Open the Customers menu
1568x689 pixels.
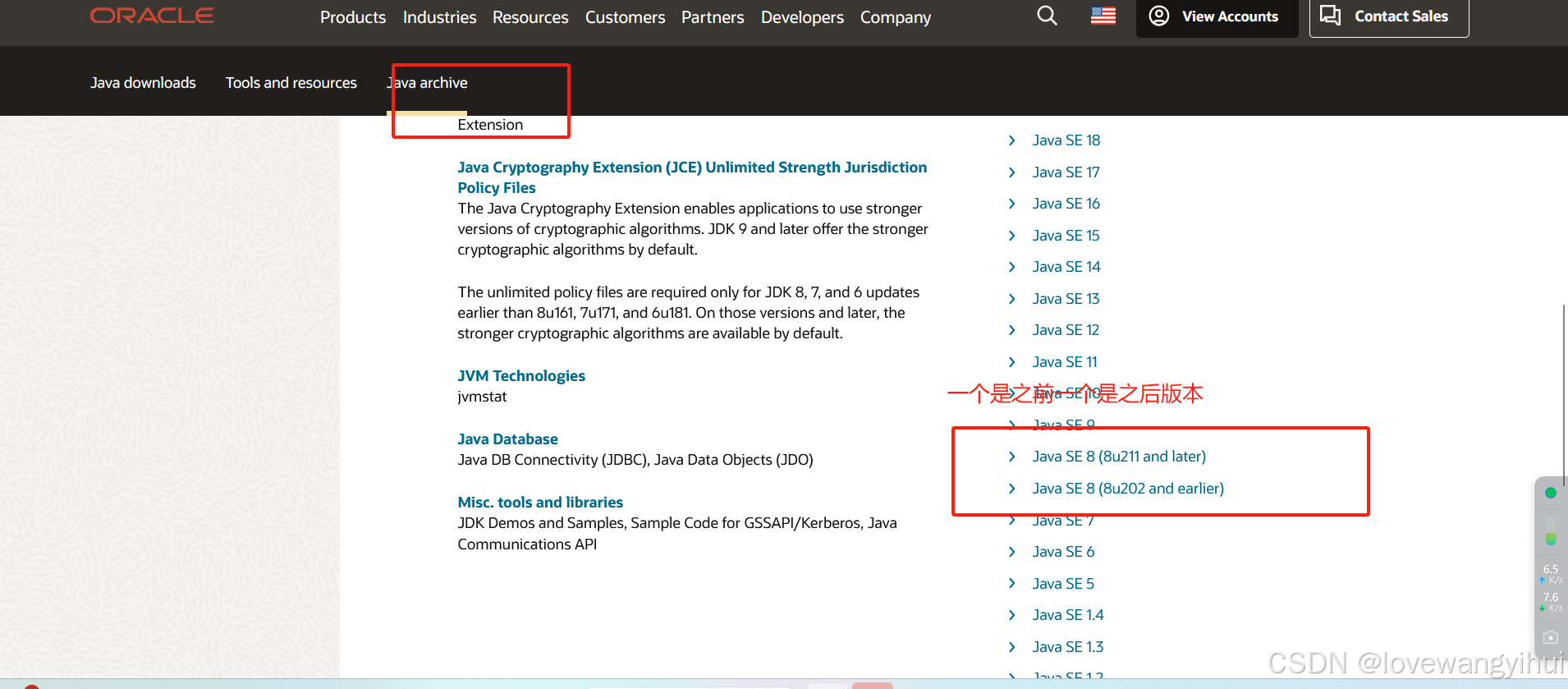(x=625, y=17)
